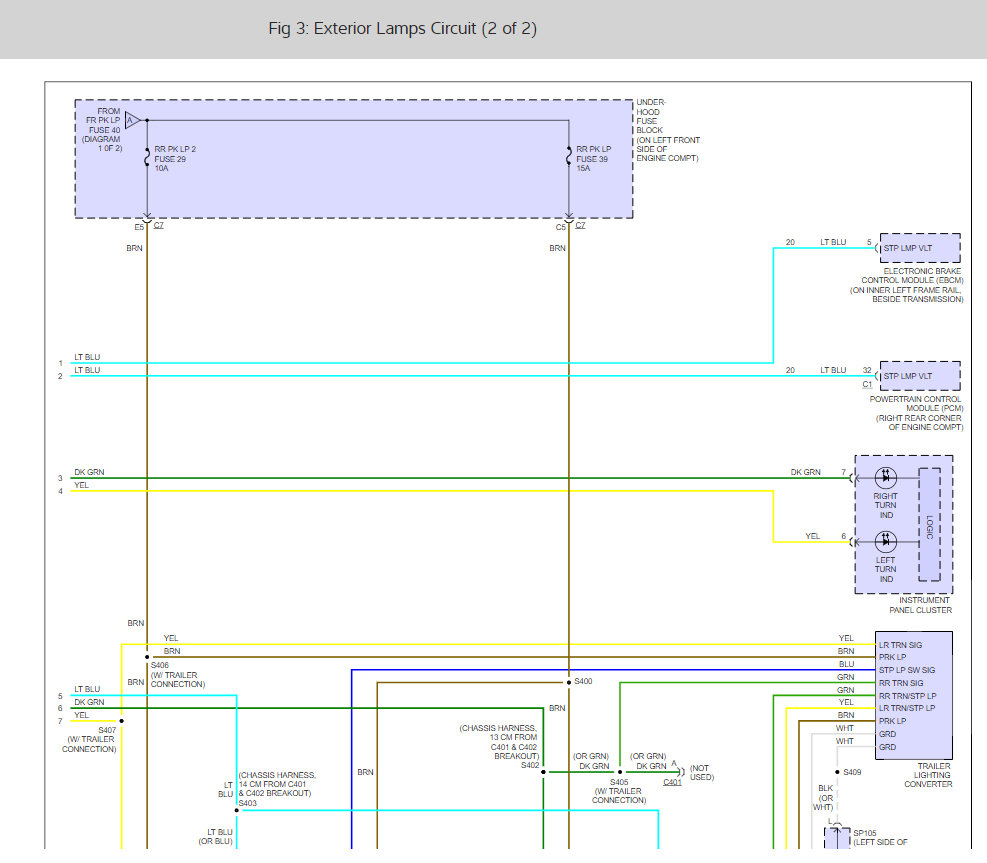Select the S407 splice dot on yellow wire
Viewport: 987px width, 863px height.
click(121, 720)
